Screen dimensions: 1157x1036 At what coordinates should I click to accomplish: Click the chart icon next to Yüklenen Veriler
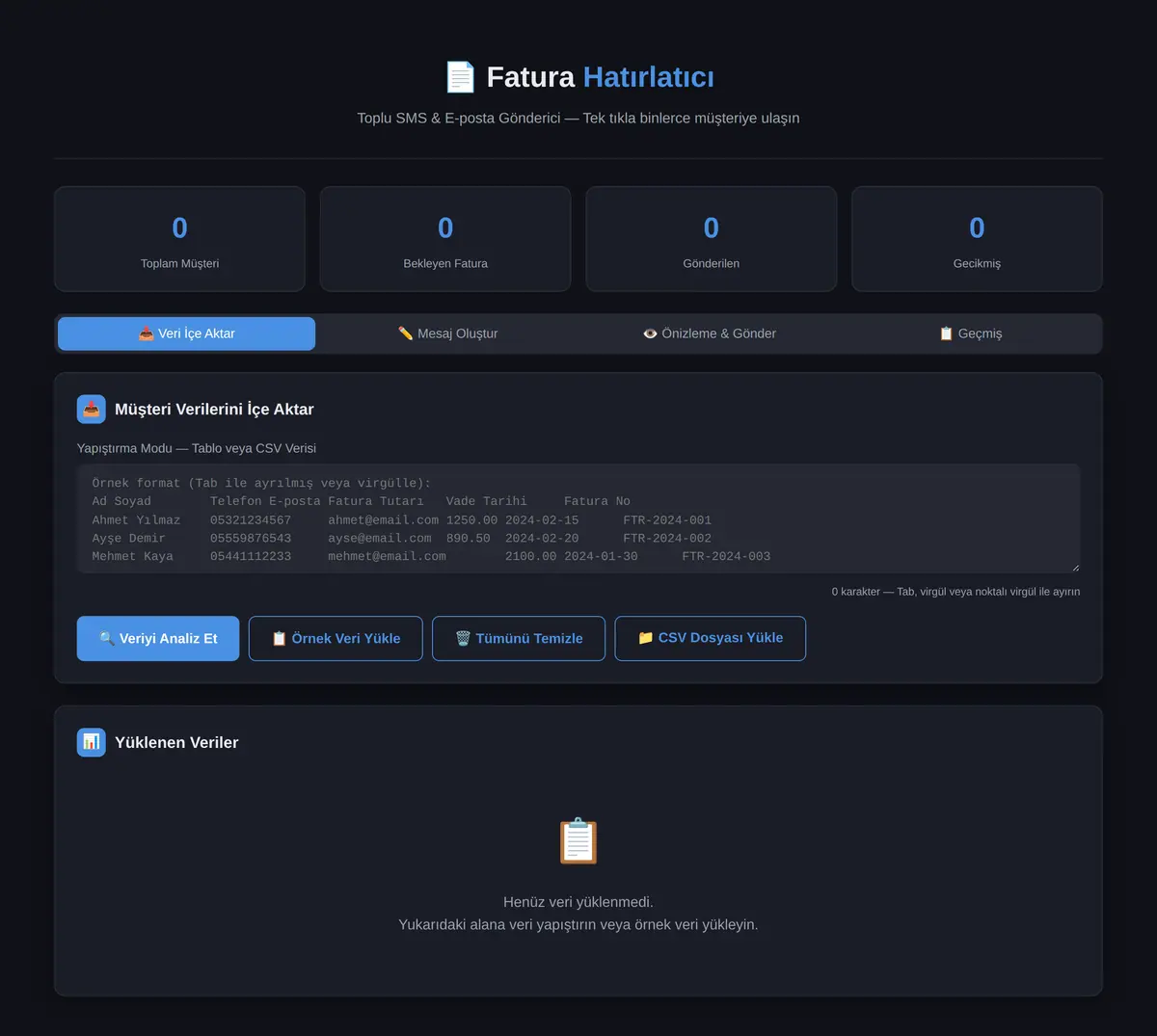coord(92,743)
